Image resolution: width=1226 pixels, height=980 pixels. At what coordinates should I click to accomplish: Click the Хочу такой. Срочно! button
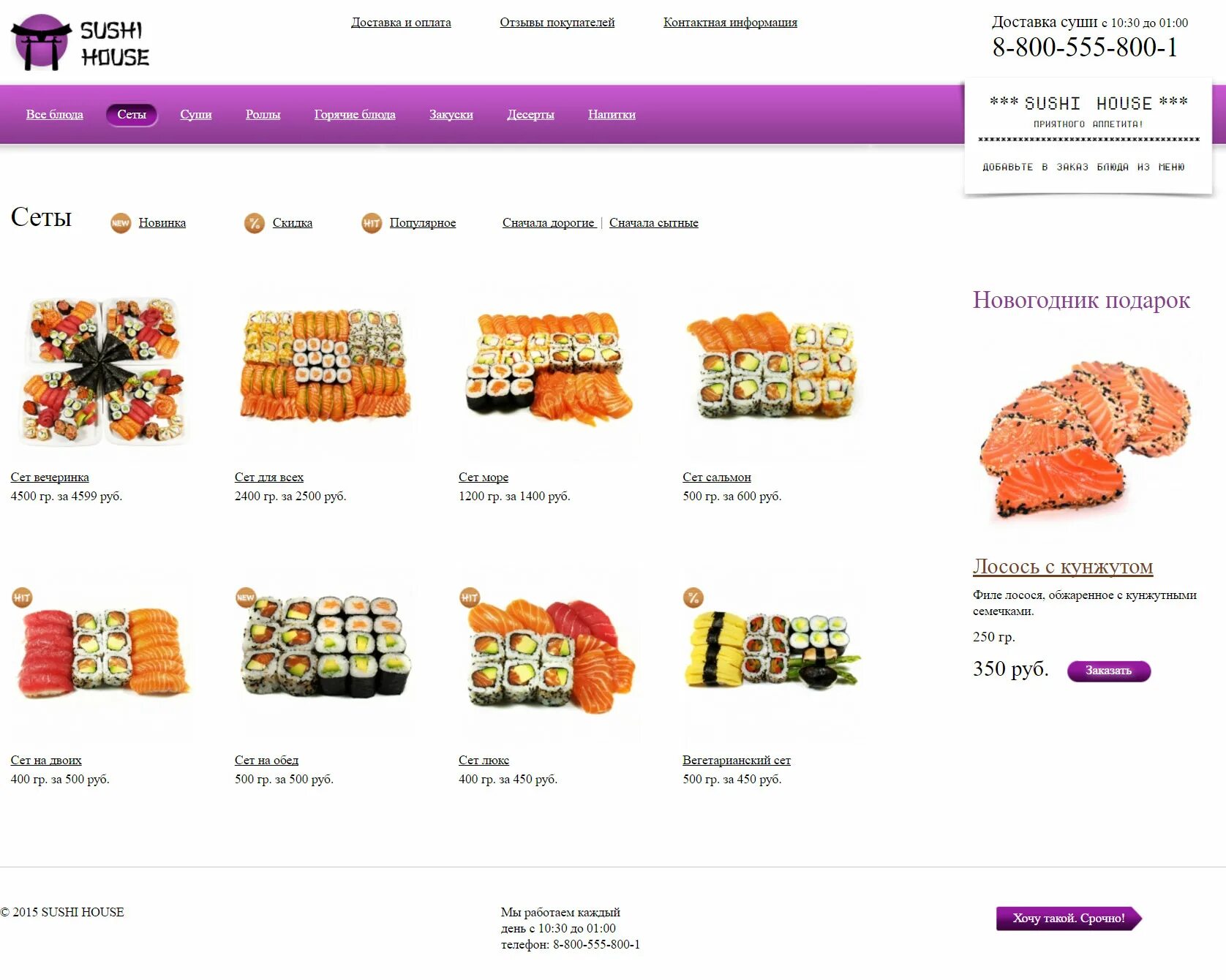tap(1069, 919)
